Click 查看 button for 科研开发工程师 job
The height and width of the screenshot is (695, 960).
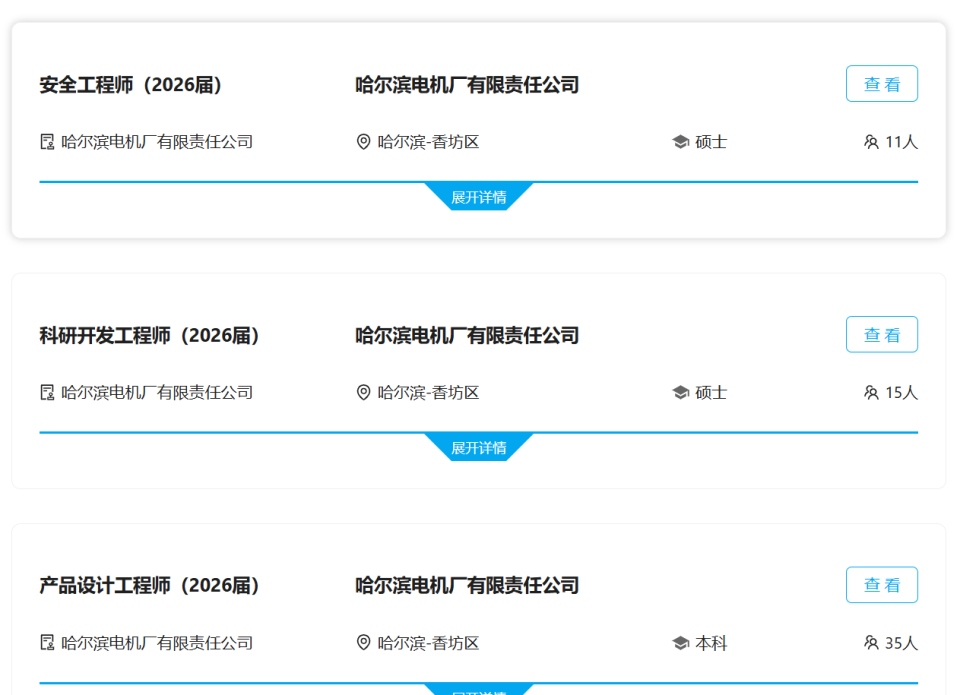point(882,334)
